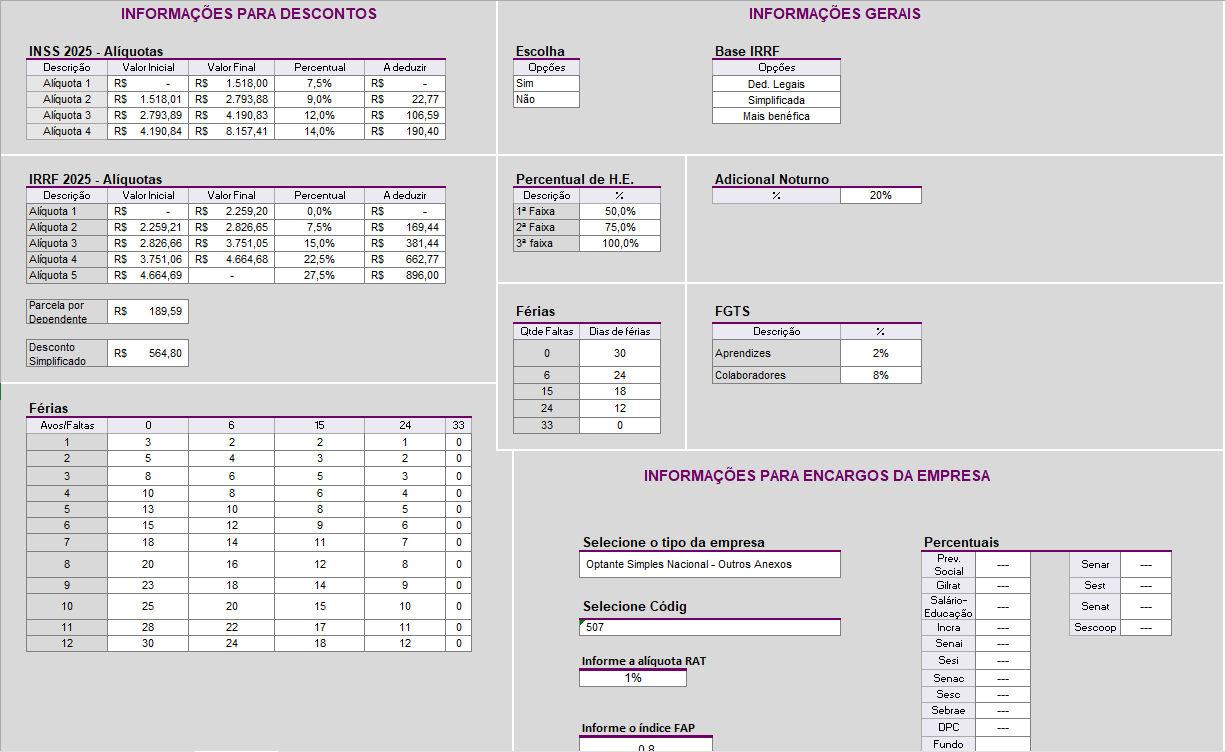Select the INSS 14,0% percentage cell
Viewport: 1225px width, 752px height.
(320, 131)
